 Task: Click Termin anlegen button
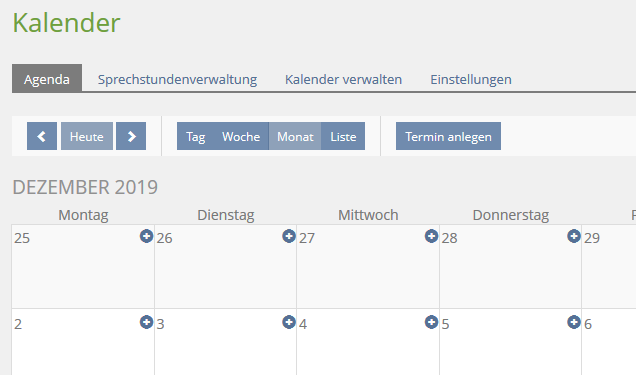pos(448,136)
